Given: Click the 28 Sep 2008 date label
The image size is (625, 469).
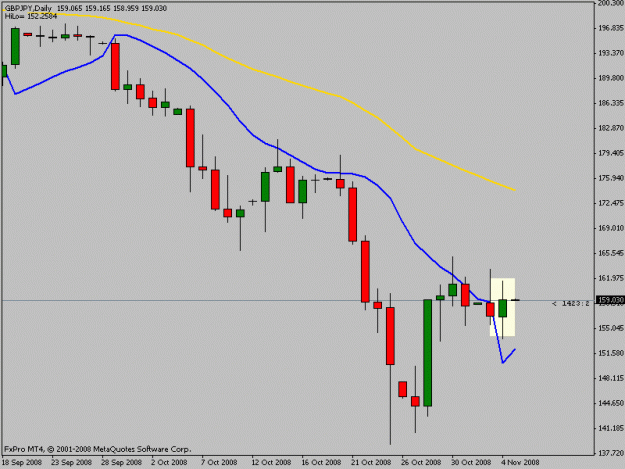Looking at the screenshot, I should point(122,463).
